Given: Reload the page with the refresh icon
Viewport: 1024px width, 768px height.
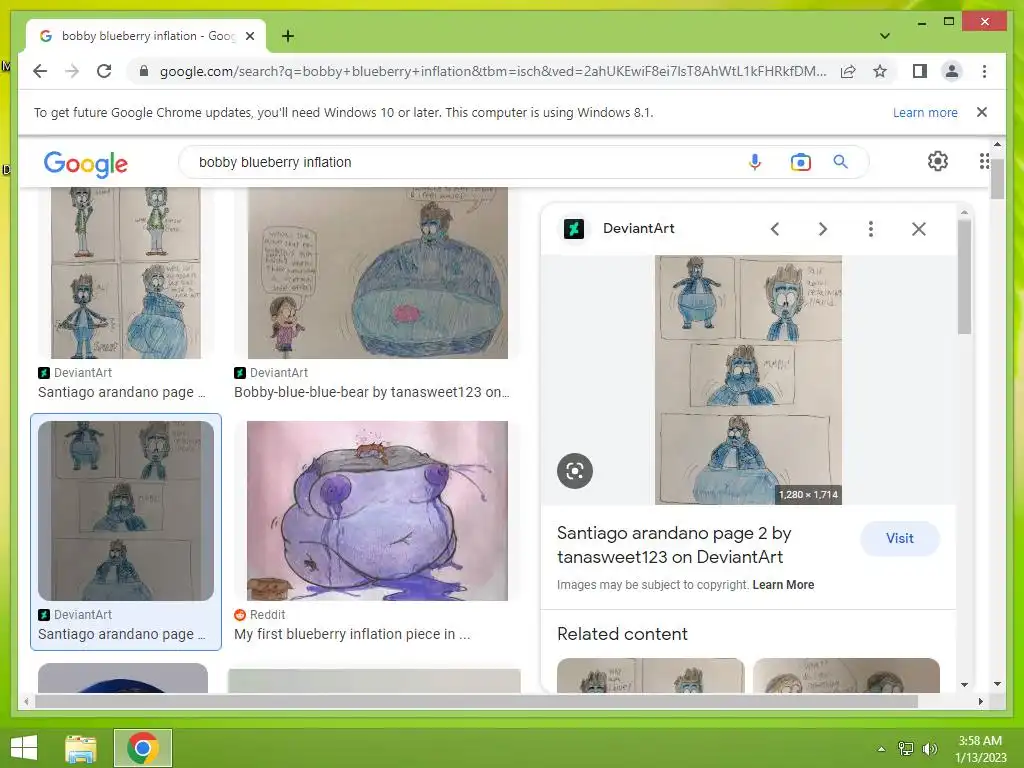Looking at the screenshot, I should (104, 71).
